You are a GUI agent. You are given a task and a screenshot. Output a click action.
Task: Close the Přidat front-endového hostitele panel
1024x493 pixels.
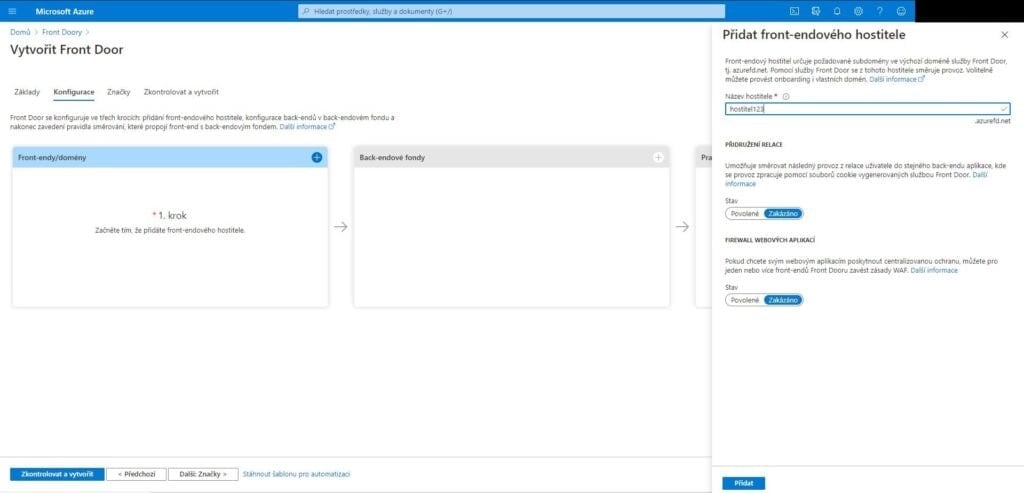pyautogui.click(x=1005, y=34)
